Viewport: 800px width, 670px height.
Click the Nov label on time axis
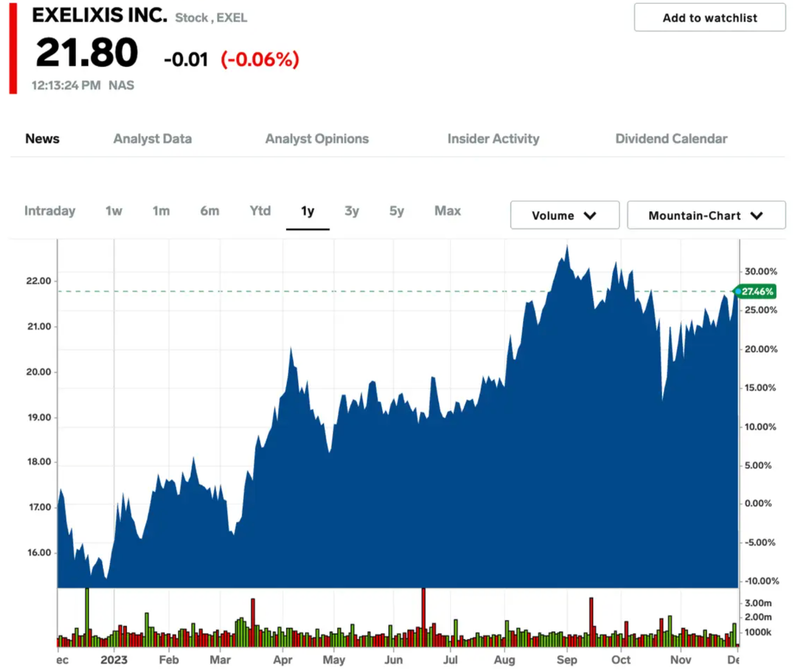681,660
